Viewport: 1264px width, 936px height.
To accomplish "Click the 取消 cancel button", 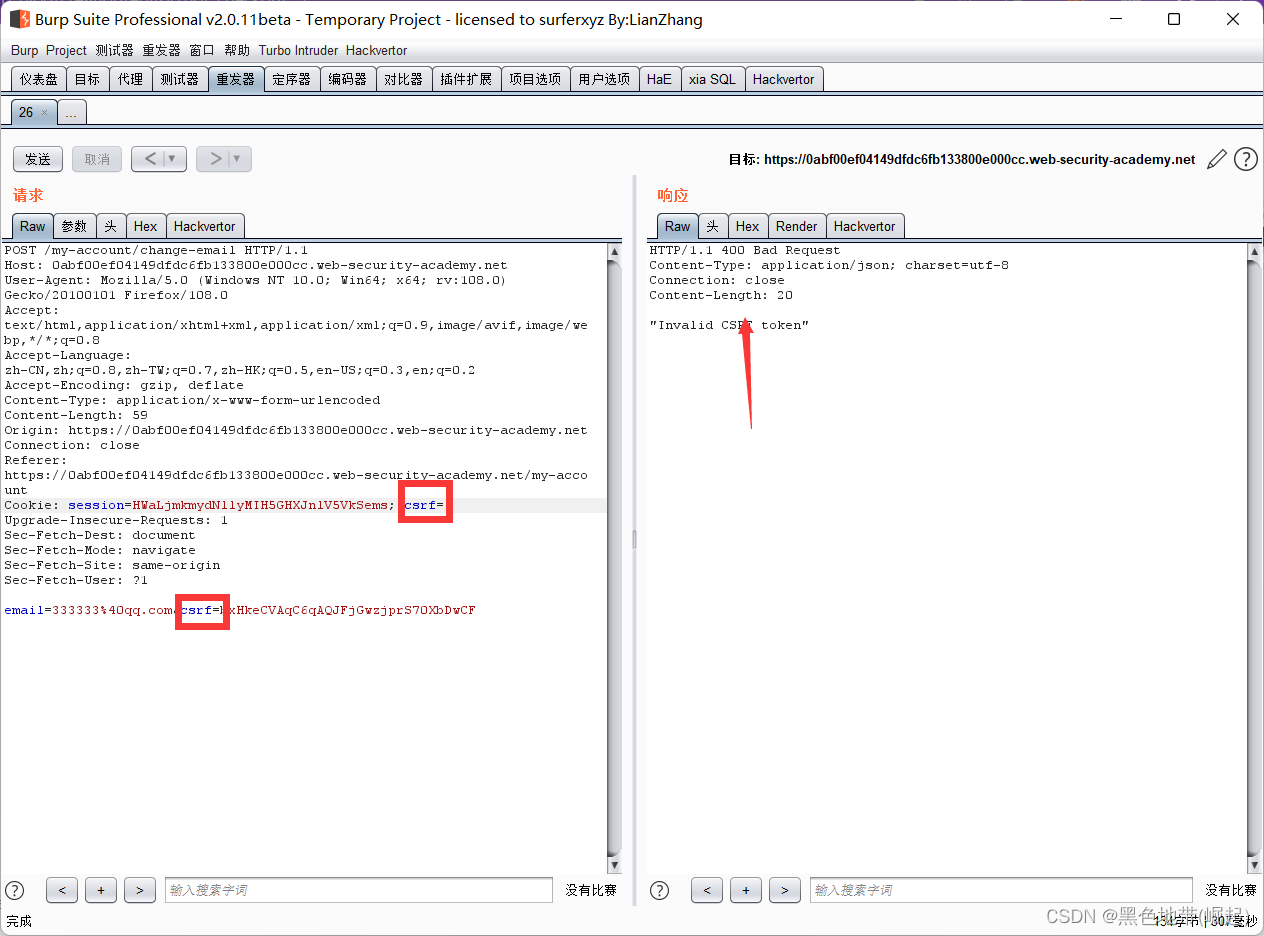I will [97, 159].
